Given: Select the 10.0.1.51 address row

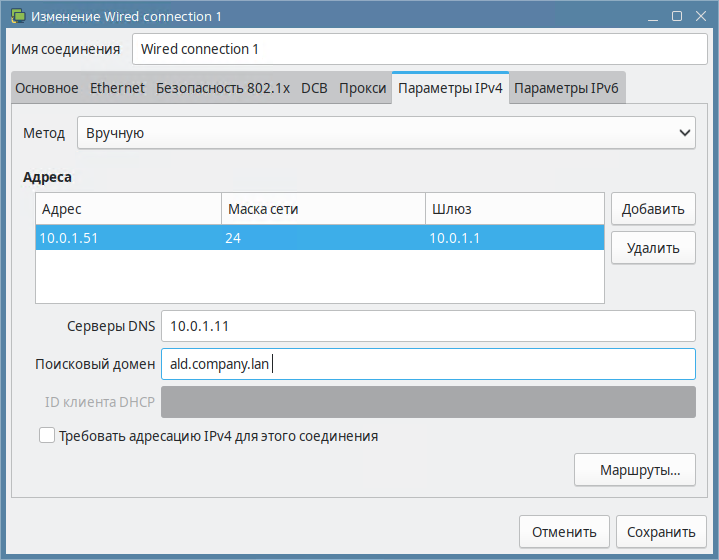Looking at the screenshot, I should 320,238.
